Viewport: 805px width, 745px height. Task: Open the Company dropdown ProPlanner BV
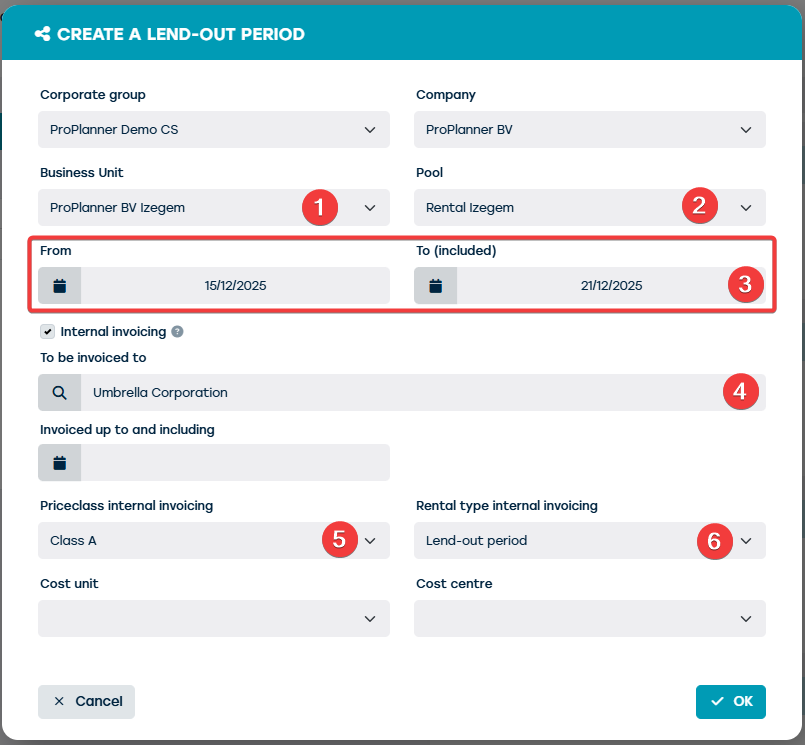click(590, 129)
